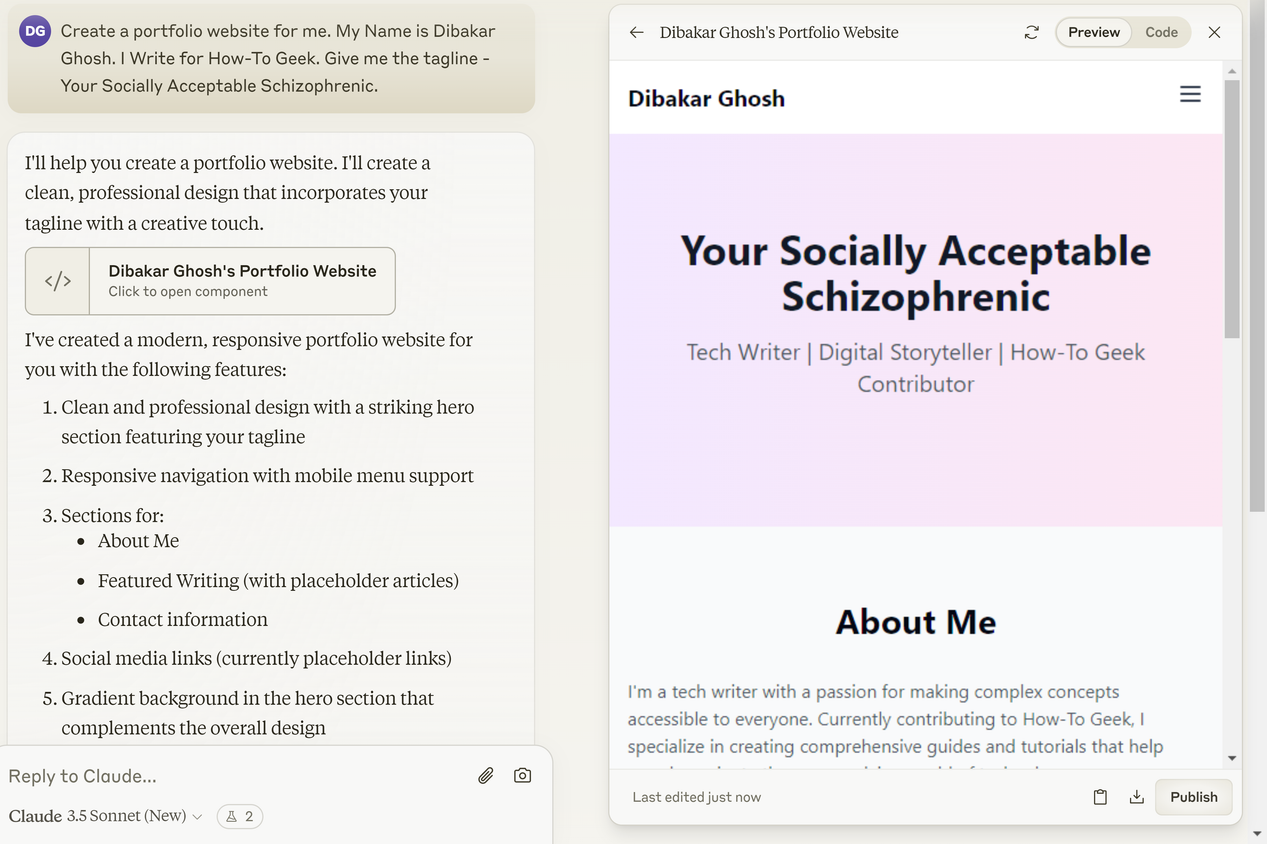Viewport: 1267px width, 844px height.
Task: Open the code component icon card
Action: (58, 281)
